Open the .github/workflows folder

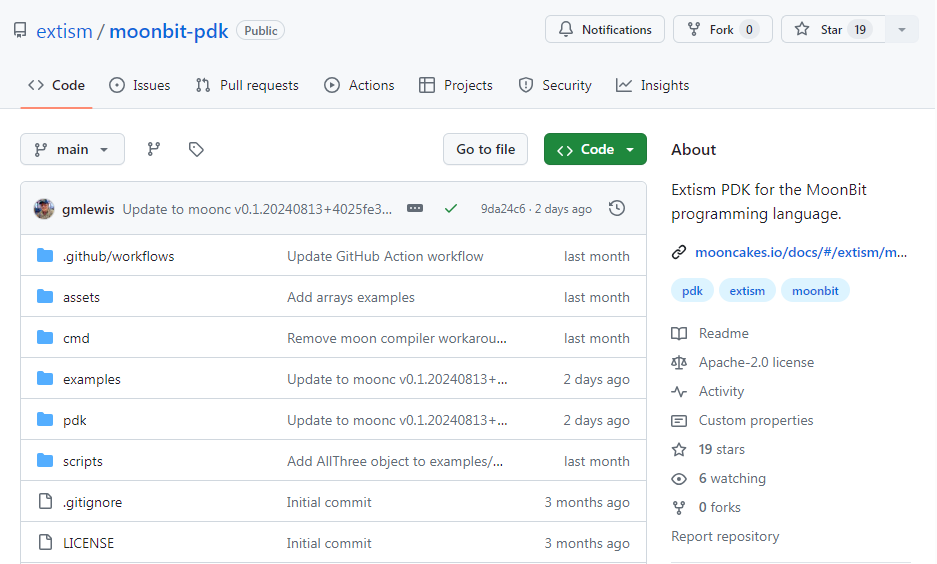[x=118, y=256]
